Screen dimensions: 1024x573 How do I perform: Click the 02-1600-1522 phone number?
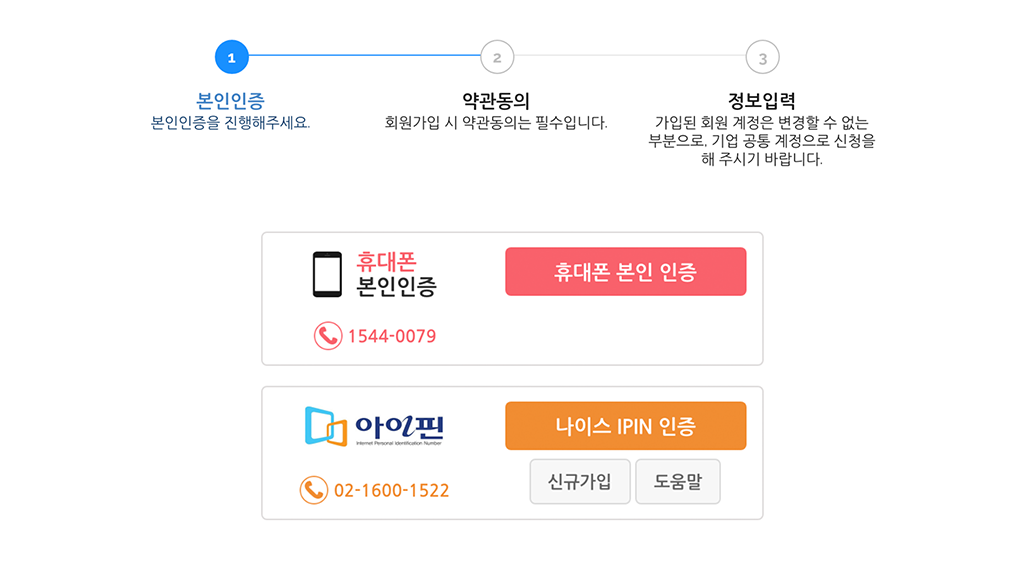(x=391, y=490)
